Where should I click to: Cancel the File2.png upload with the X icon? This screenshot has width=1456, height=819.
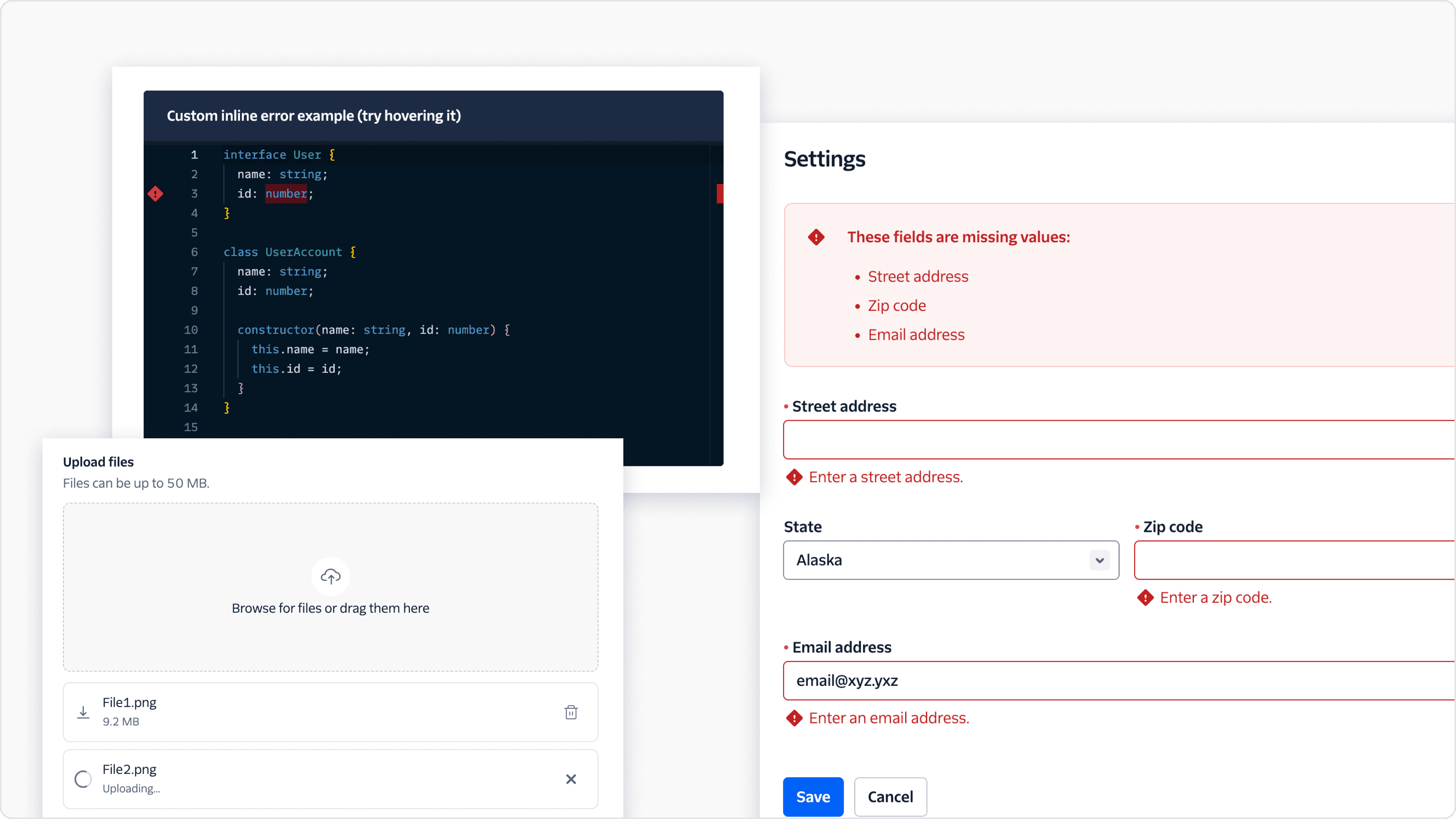click(571, 779)
